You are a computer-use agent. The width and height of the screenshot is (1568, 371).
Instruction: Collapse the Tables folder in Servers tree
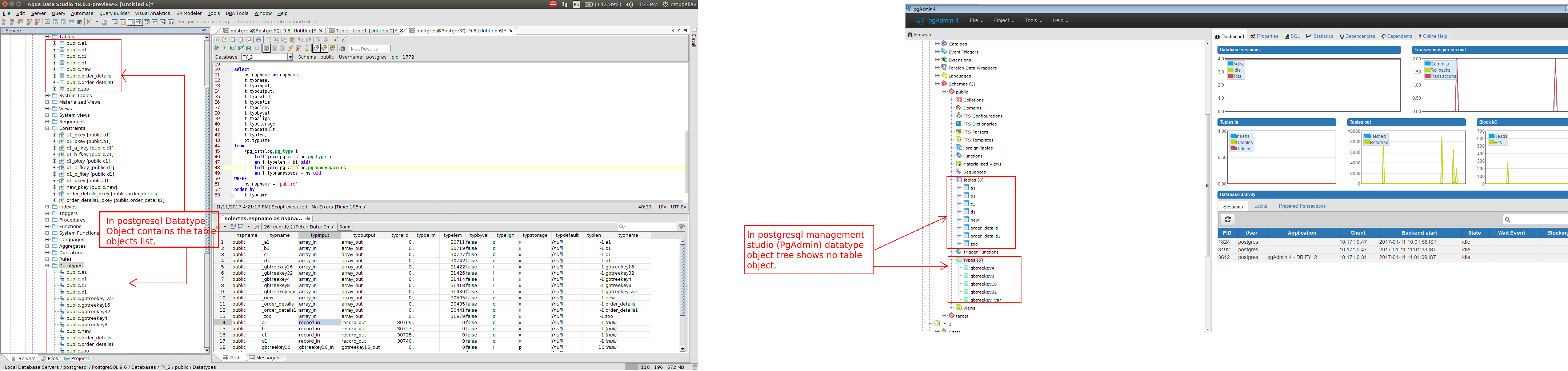click(x=48, y=36)
